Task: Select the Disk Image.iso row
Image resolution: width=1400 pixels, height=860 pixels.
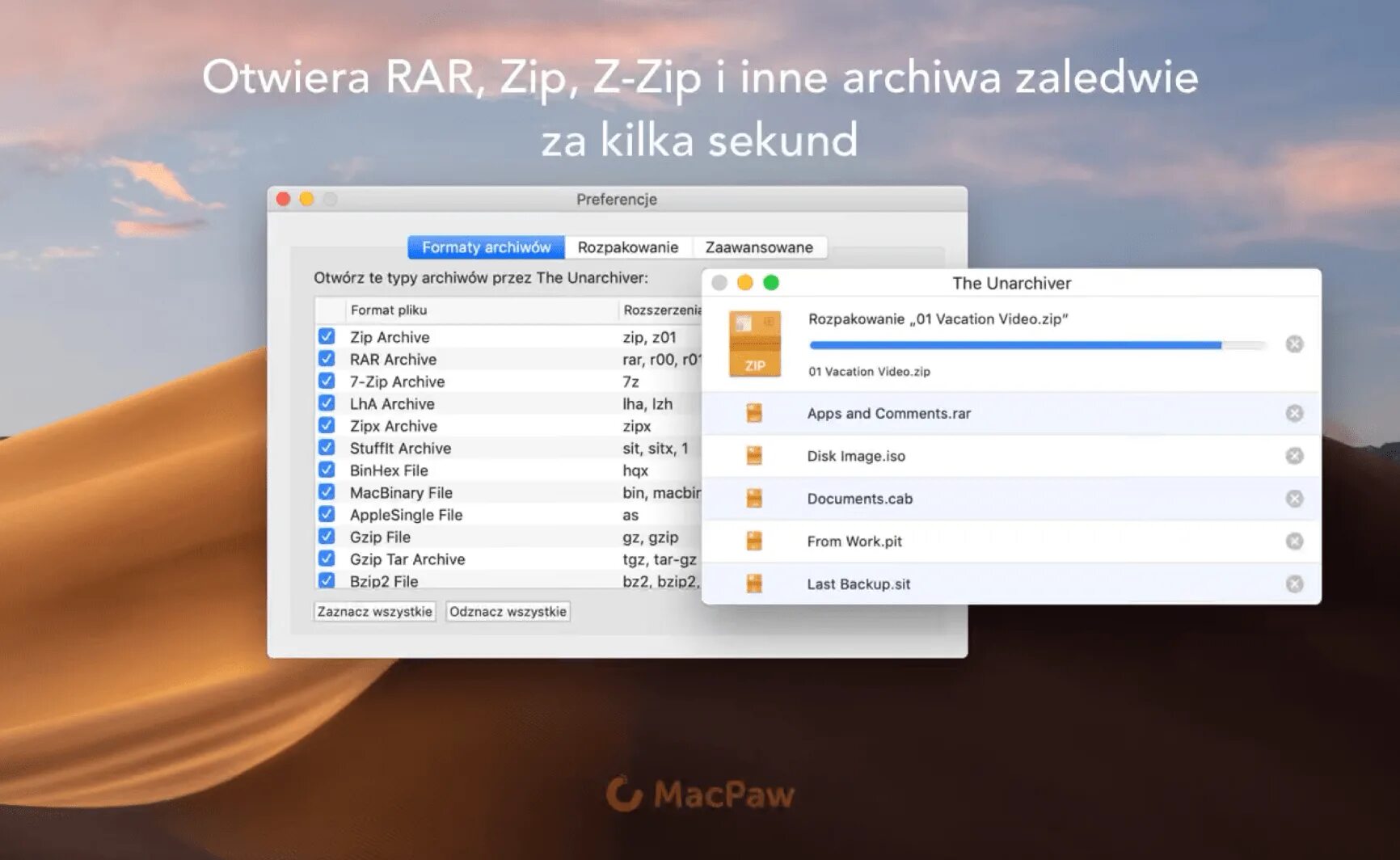Action: (x=1011, y=456)
